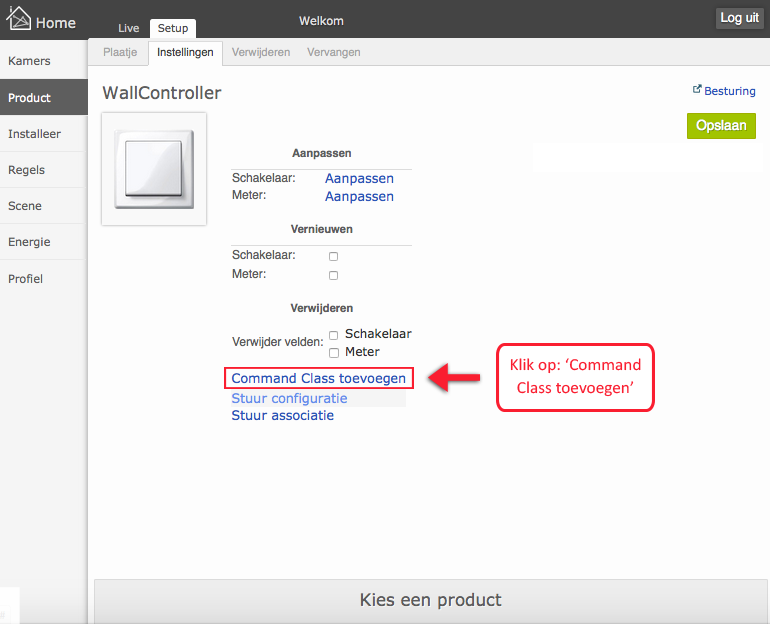The height and width of the screenshot is (624, 770).
Task: Open the Live tab
Action: pos(128,28)
